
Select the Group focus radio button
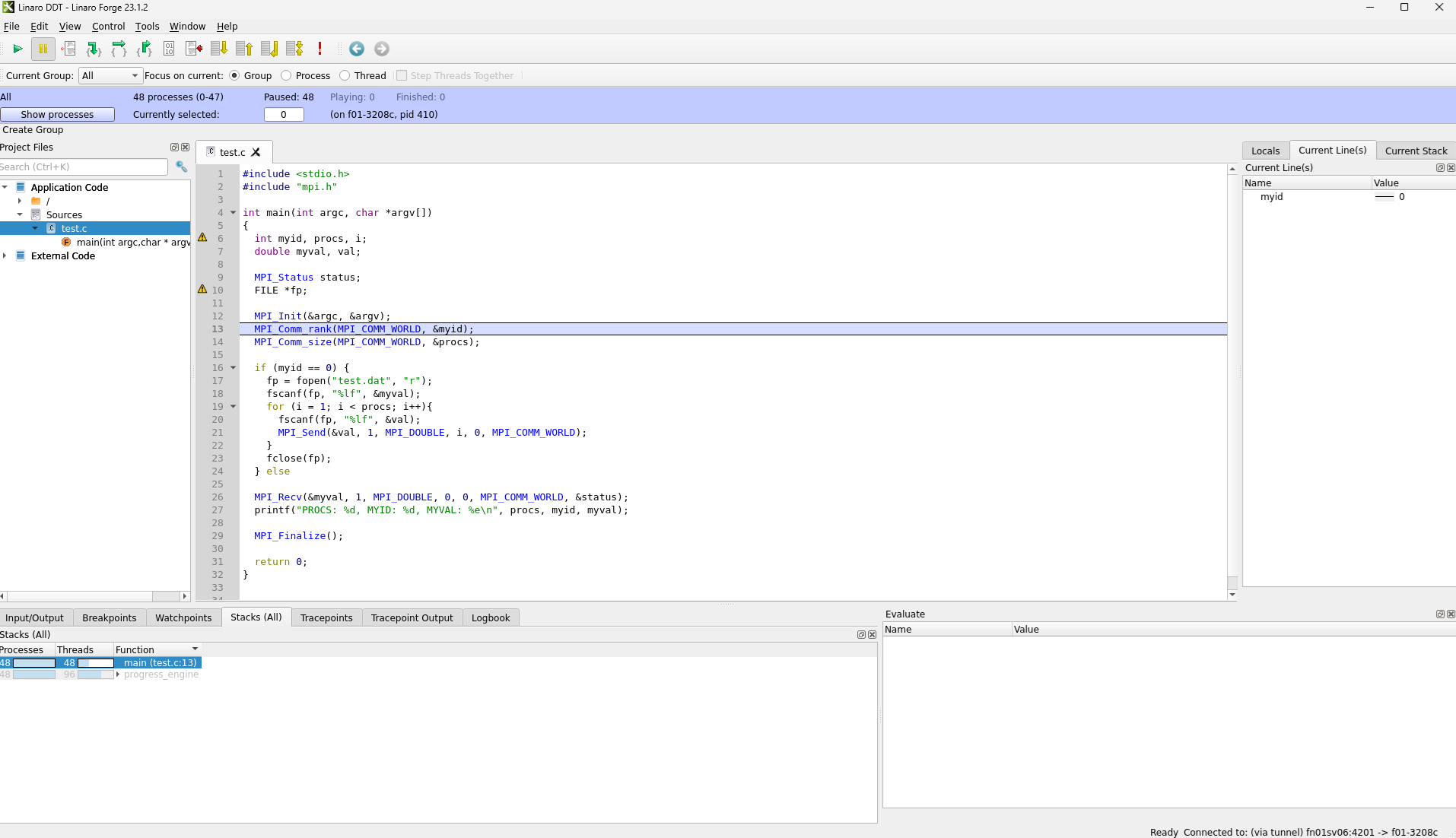point(234,75)
